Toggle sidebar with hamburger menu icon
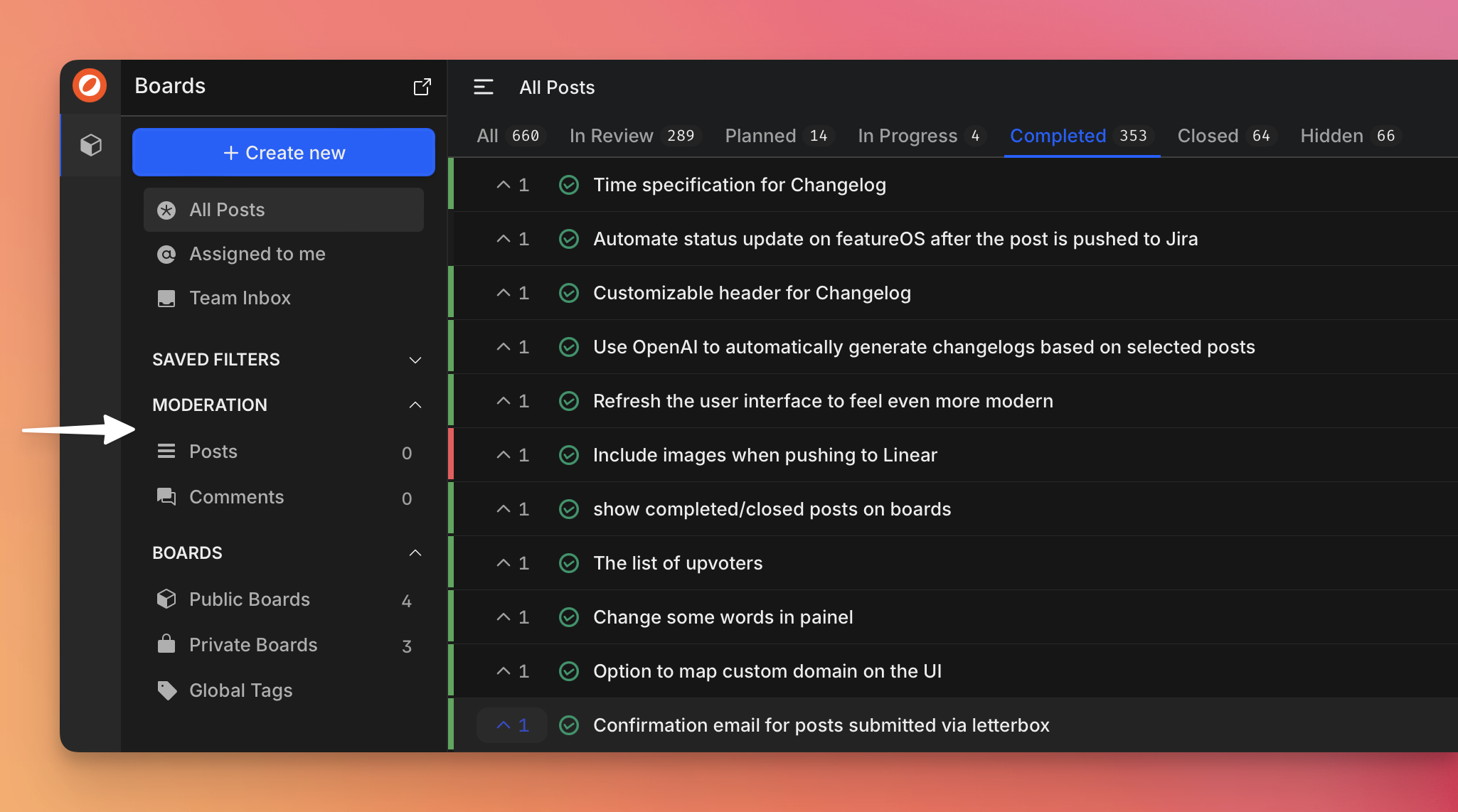The image size is (1458, 812). coord(484,87)
